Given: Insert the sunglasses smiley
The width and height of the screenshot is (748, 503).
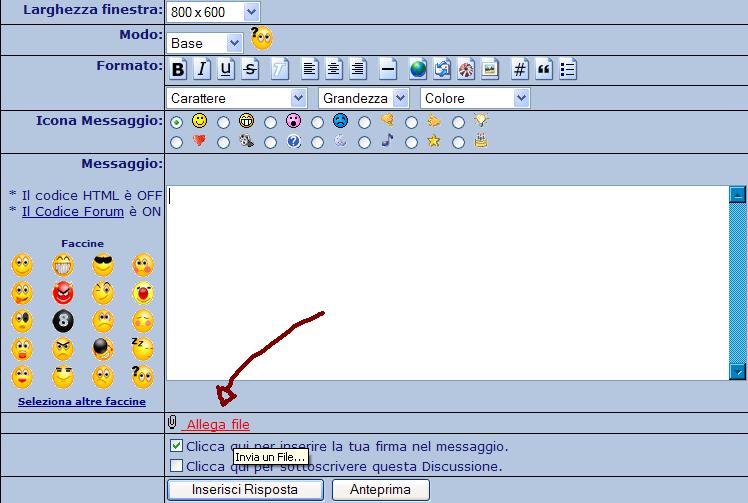Looking at the screenshot, I should [x=103, y=266].
